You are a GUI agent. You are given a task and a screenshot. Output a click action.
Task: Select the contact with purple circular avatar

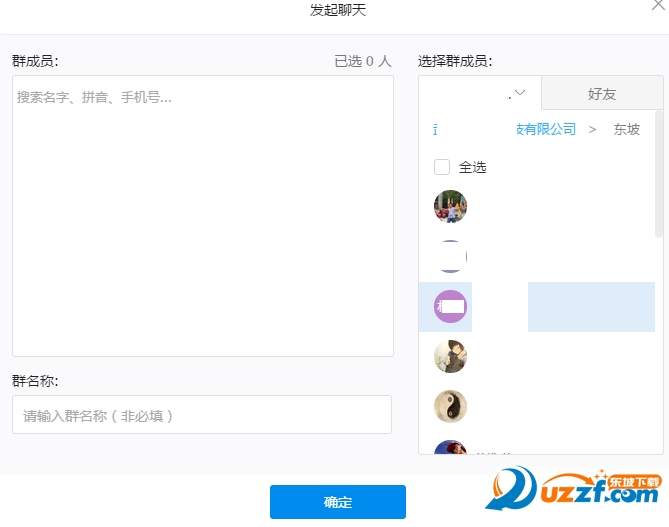tap(450, 306)
